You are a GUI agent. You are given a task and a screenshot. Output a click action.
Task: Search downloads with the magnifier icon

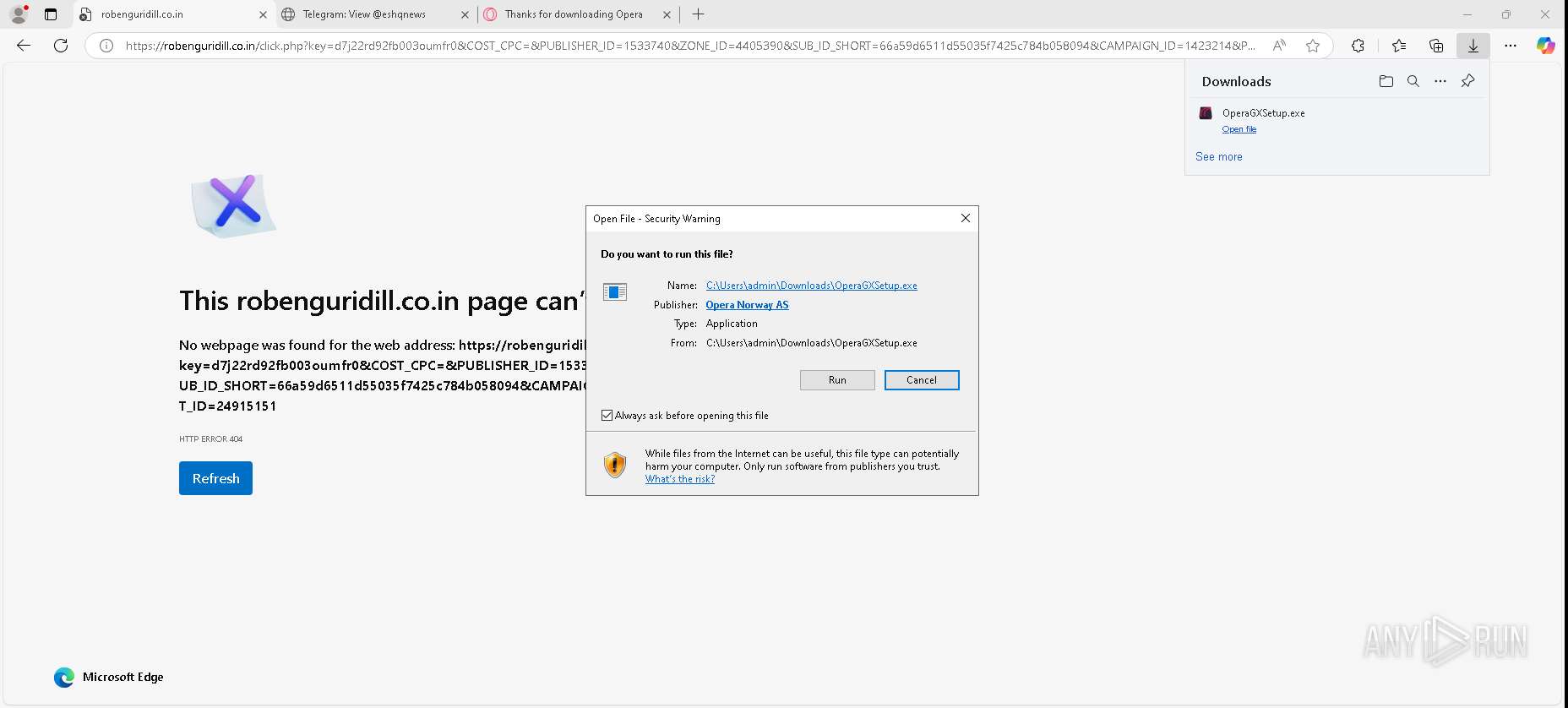tap(1413, 81)
